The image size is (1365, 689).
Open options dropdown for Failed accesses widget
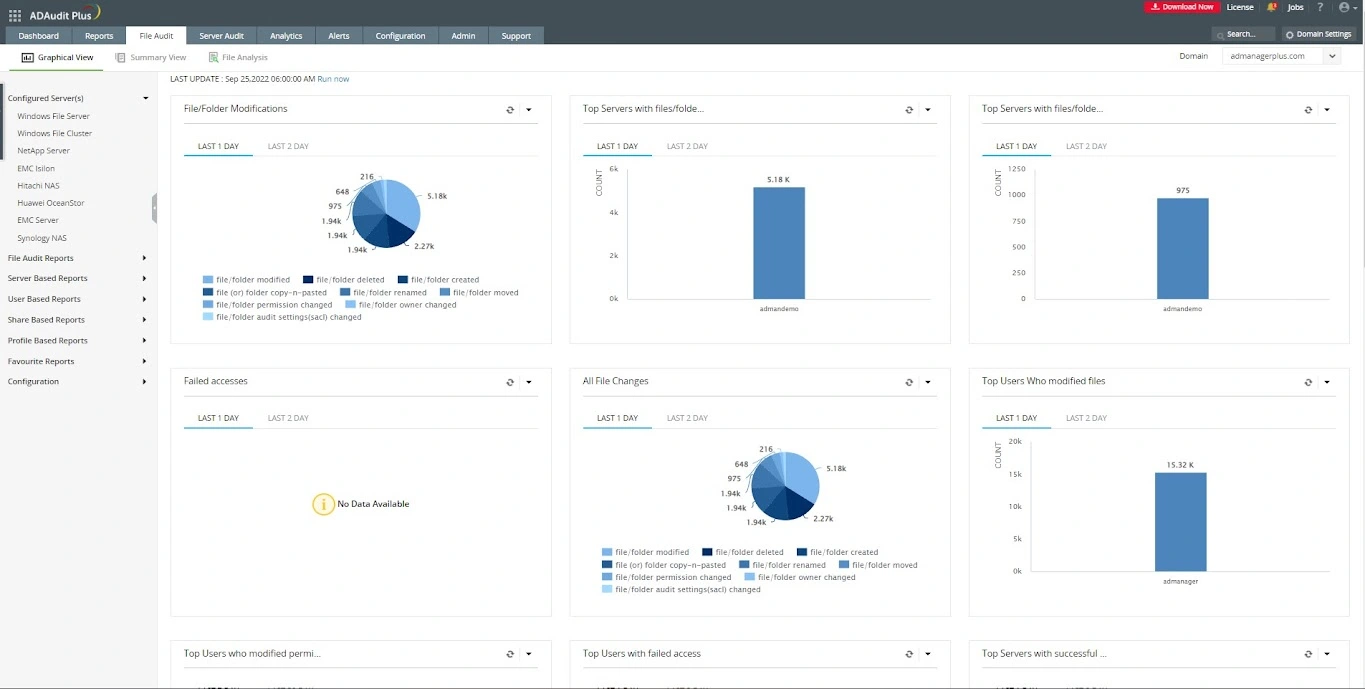point(529,382)
